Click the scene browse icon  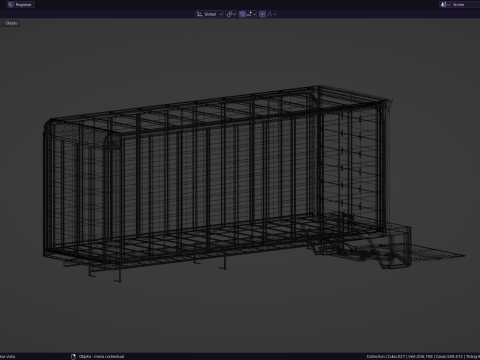coord(443,4)
